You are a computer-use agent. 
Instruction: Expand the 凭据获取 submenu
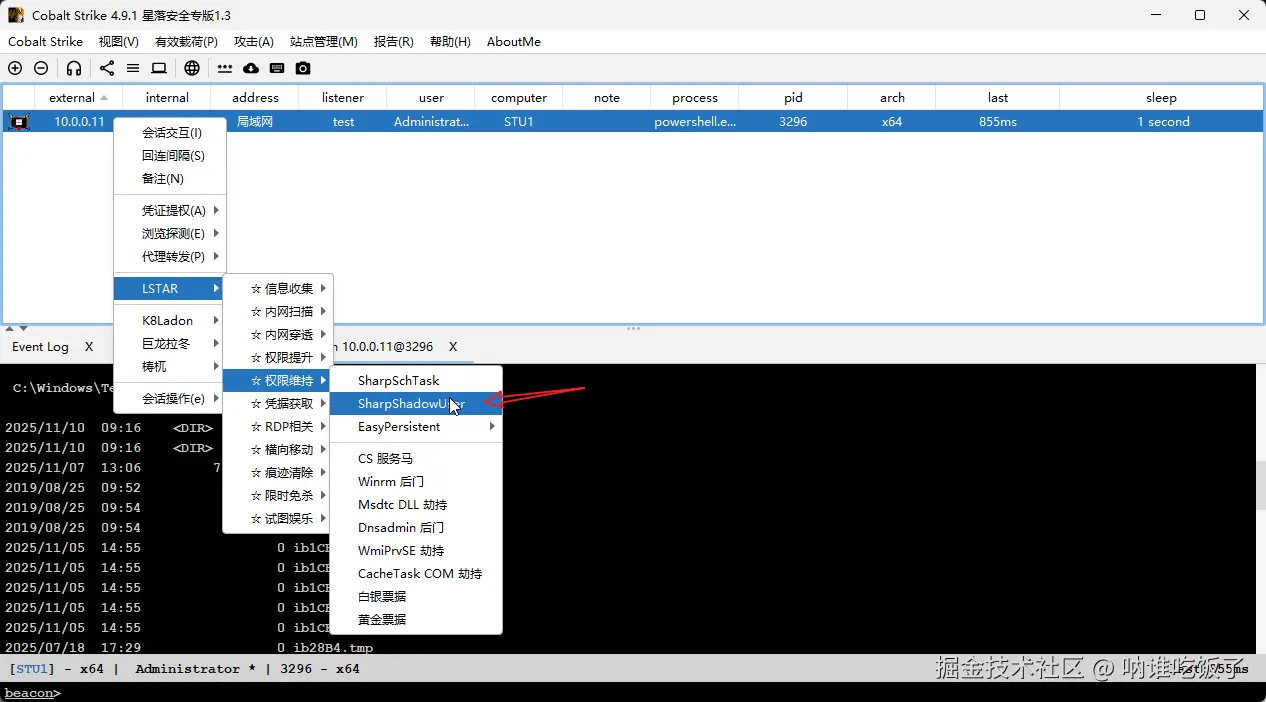278,404
